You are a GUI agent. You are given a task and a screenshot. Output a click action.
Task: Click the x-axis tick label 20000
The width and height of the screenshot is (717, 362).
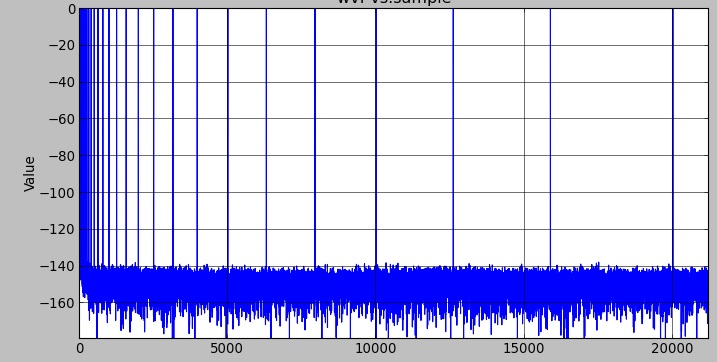[672, 349]
